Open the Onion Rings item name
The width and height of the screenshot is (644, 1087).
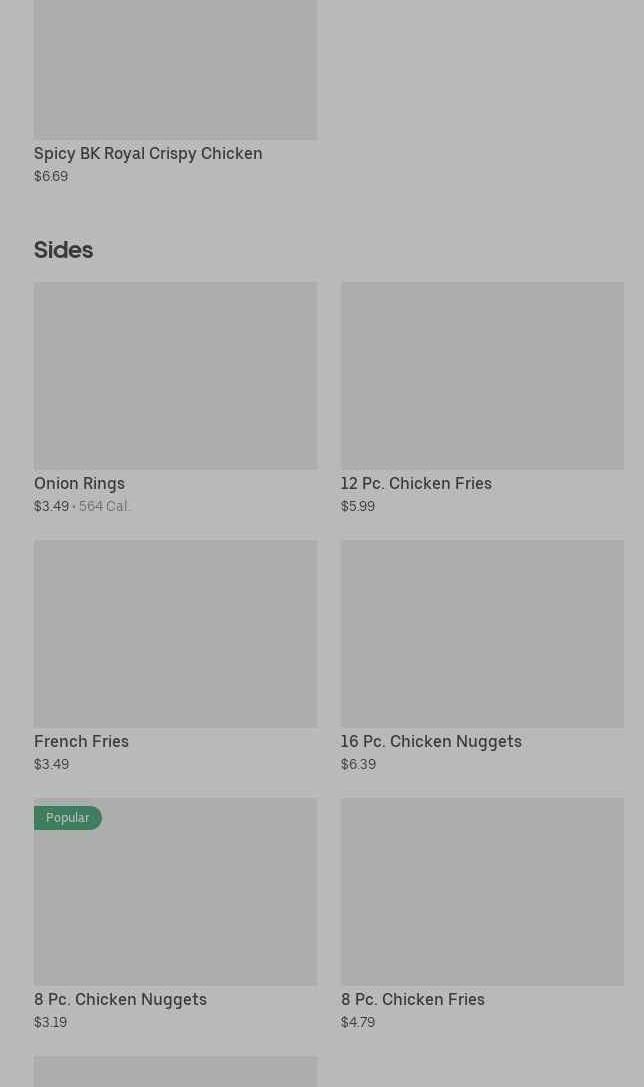tap(79, 484)
